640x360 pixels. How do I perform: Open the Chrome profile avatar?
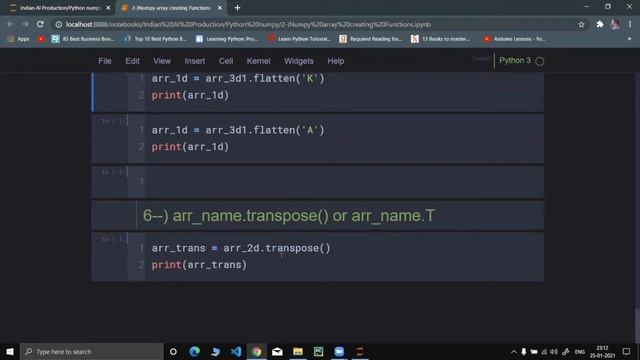click(615, 24)
